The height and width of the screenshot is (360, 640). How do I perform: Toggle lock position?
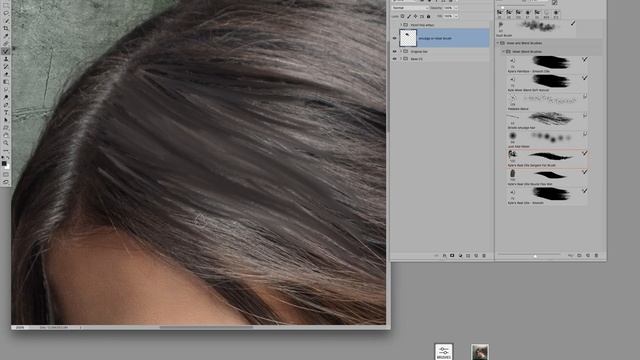(416, 16)
